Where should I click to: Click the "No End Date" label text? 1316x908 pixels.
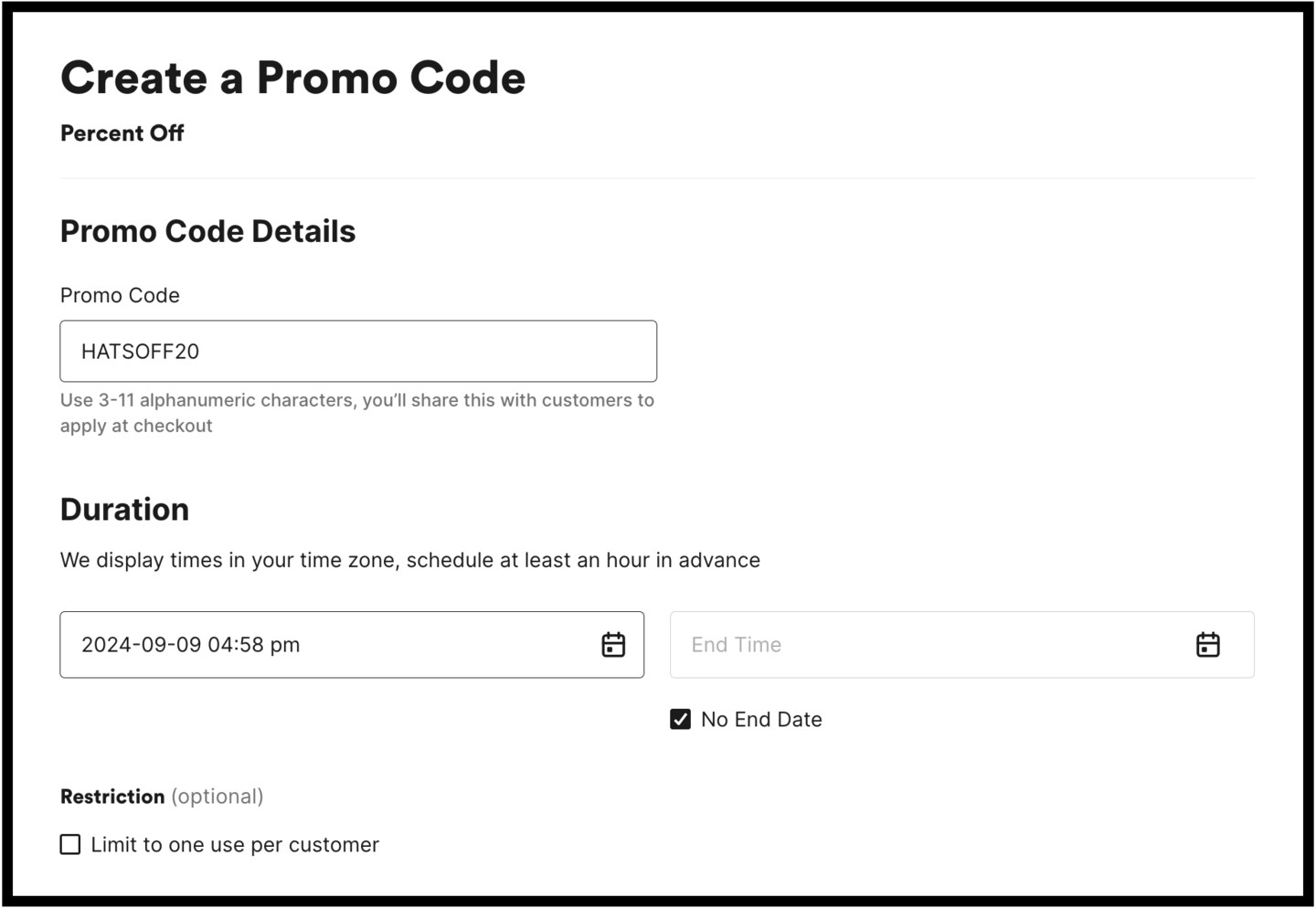pyautogui.click(x=761, y=720)
